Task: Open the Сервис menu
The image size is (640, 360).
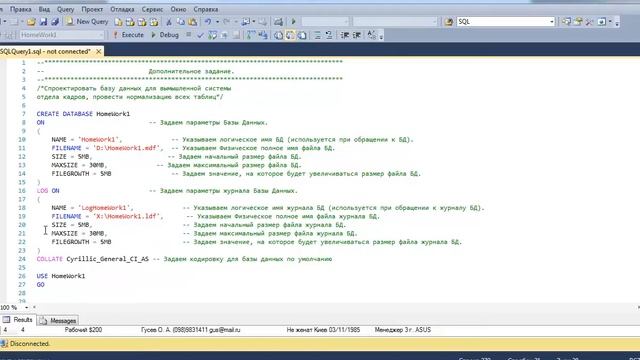Action: 153,9
